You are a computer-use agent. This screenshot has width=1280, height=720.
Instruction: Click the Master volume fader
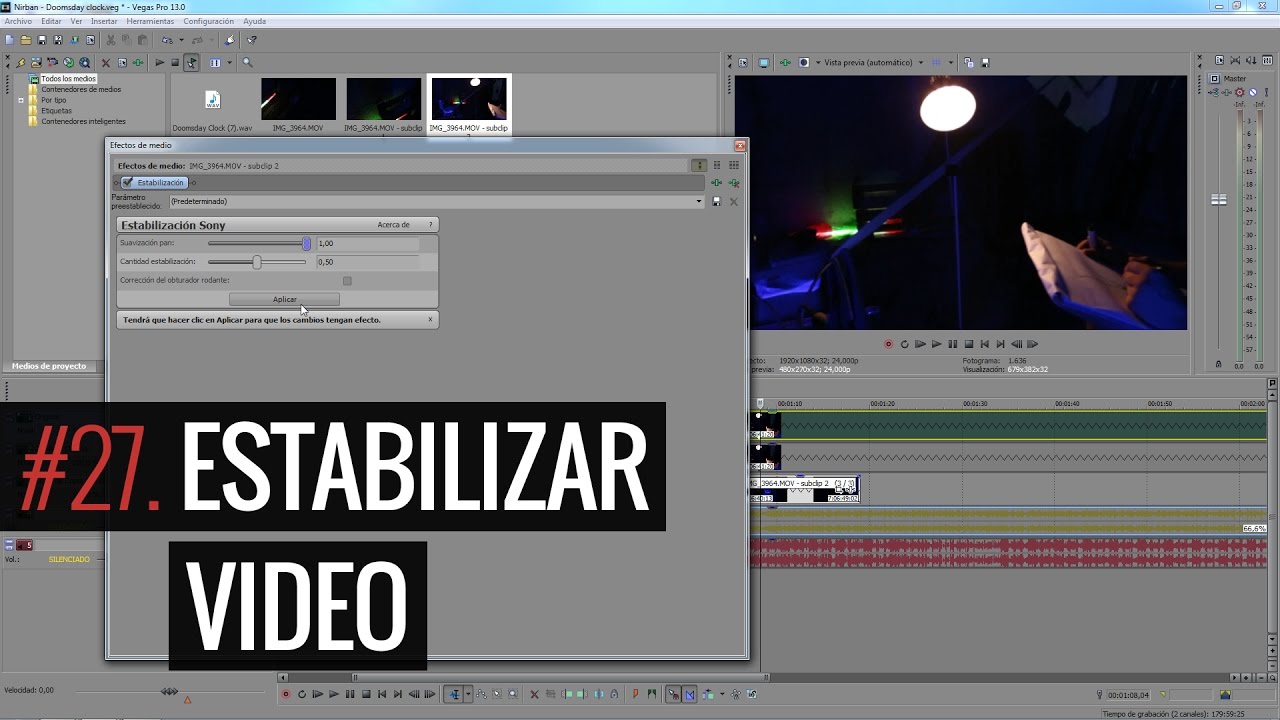(1219, 200)
